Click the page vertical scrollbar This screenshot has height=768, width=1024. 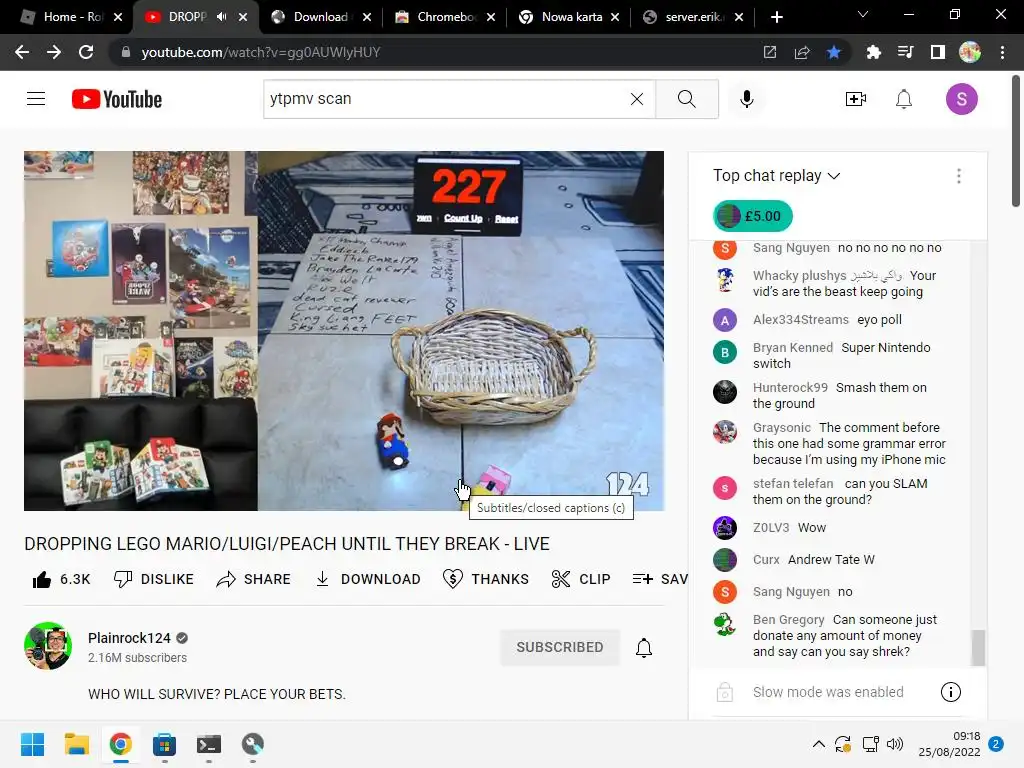[1016, 141]
